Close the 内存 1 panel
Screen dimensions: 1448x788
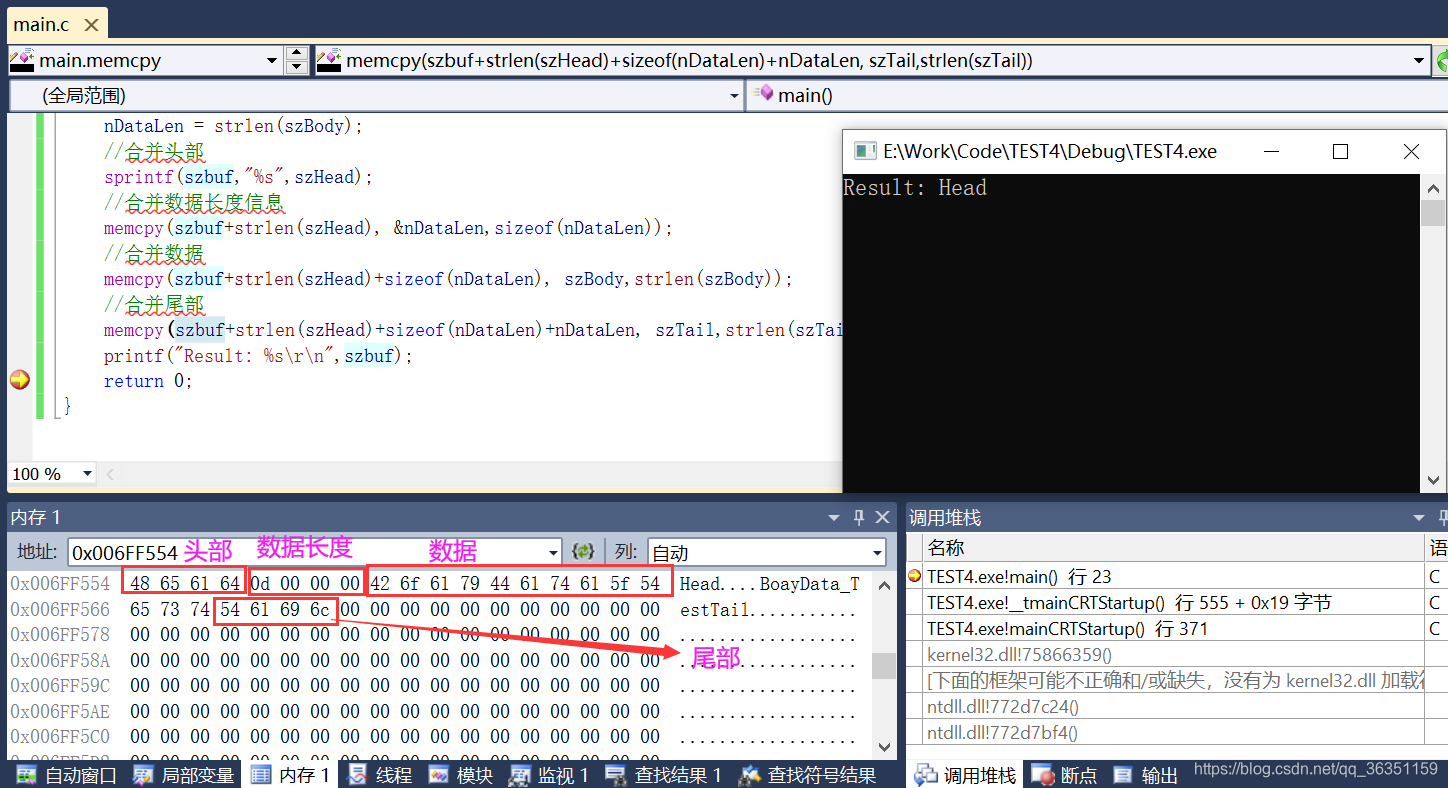point(882,517)
